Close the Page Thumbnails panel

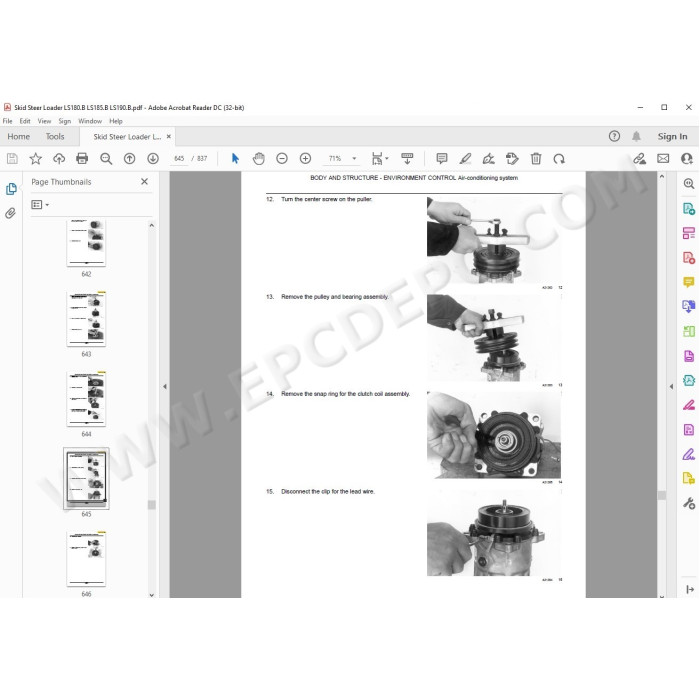[x=144, y=182]
